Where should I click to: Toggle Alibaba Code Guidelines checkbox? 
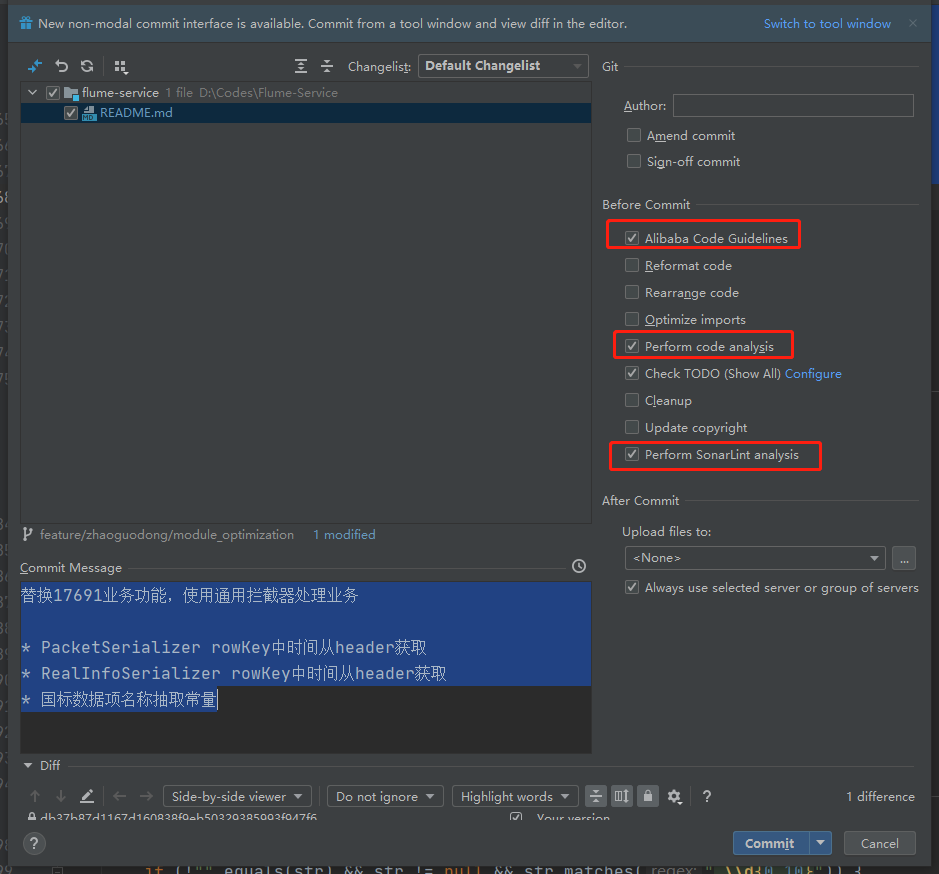(x=632, y=238)
